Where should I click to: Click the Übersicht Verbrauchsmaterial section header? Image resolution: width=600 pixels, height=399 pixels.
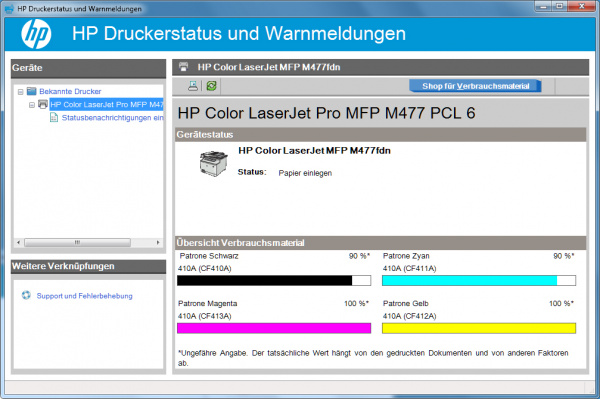(x=381, y=243)
